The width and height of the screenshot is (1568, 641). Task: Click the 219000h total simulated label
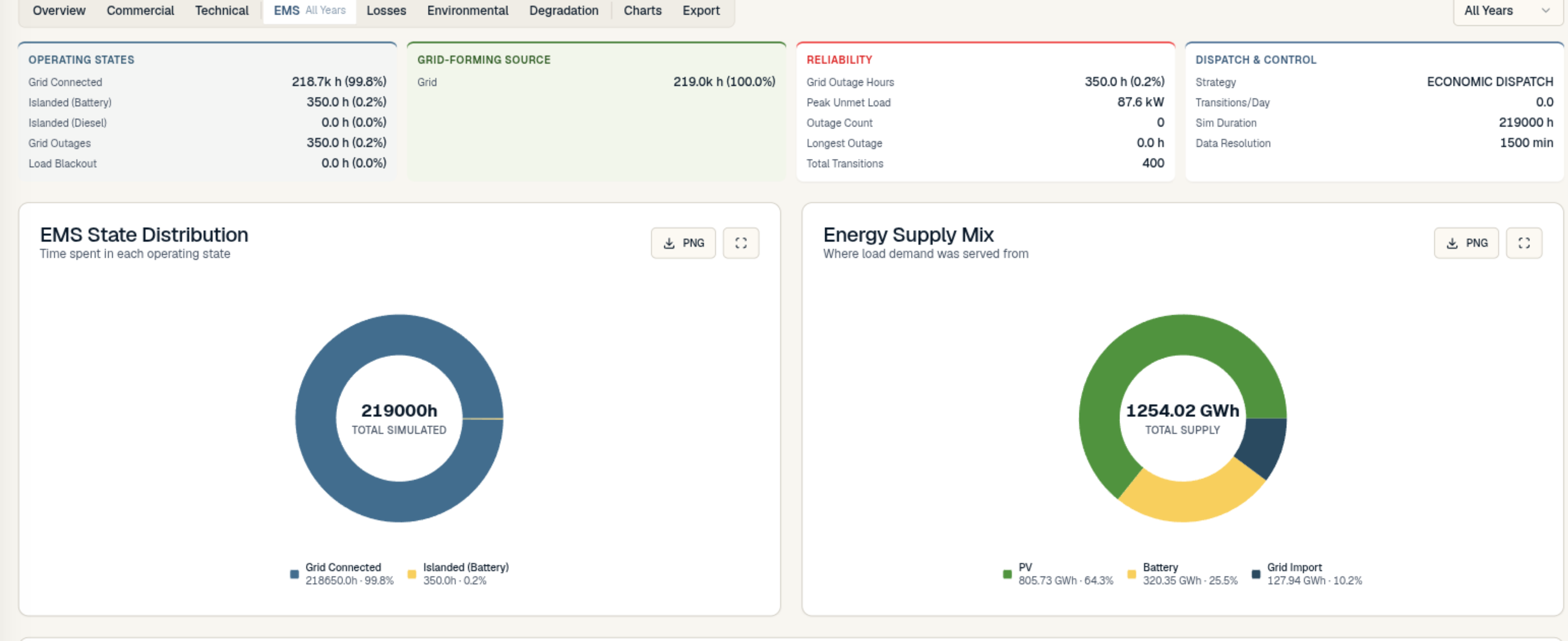coord(398,410)
